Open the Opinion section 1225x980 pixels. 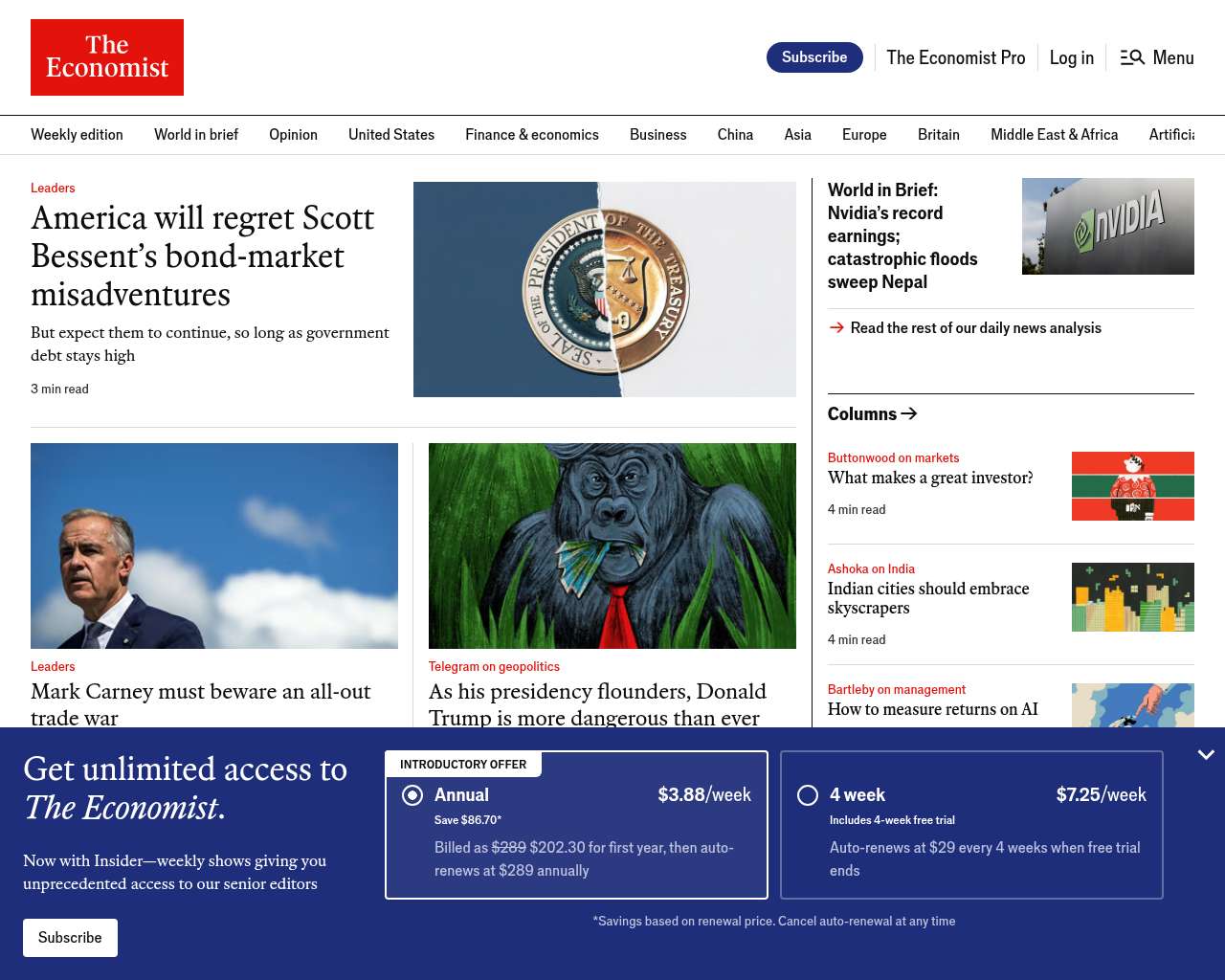[293, 135]
